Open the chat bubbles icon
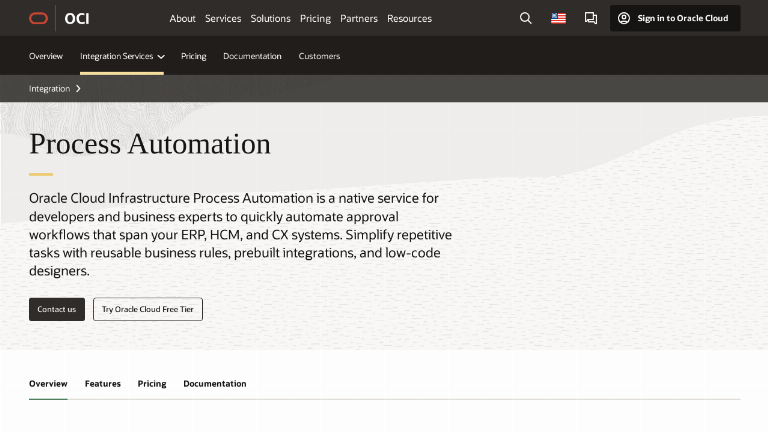 coord(591,18)
